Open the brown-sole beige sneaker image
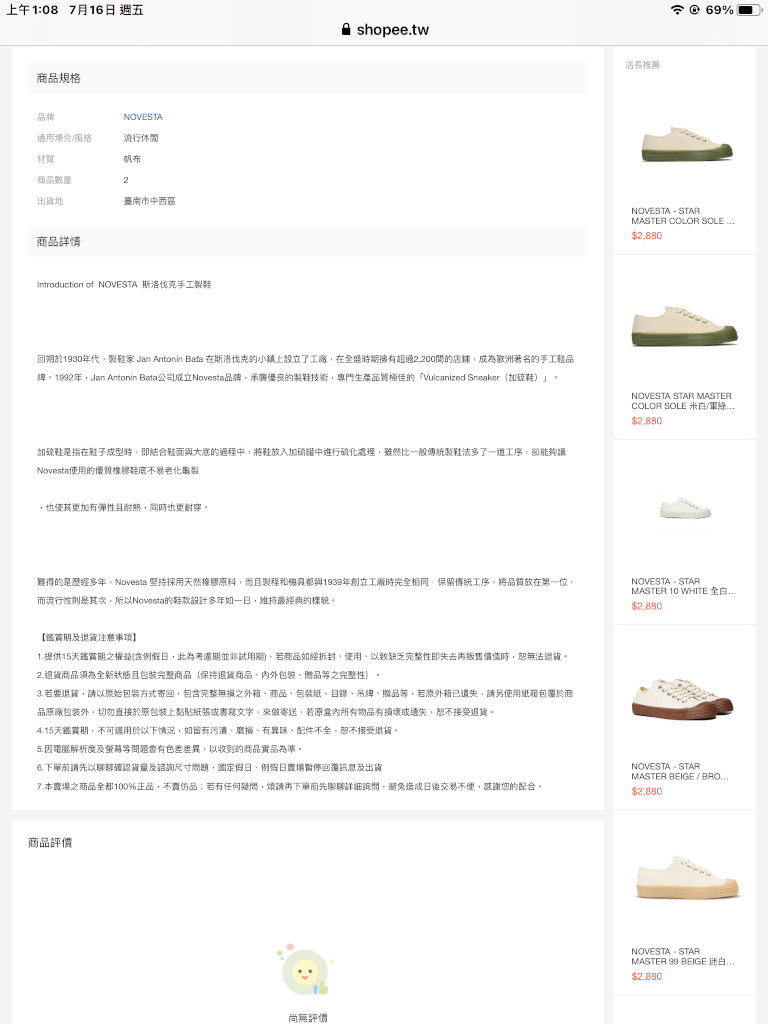The height and width of the screenshot is (1024, 768). pos(684,697)
